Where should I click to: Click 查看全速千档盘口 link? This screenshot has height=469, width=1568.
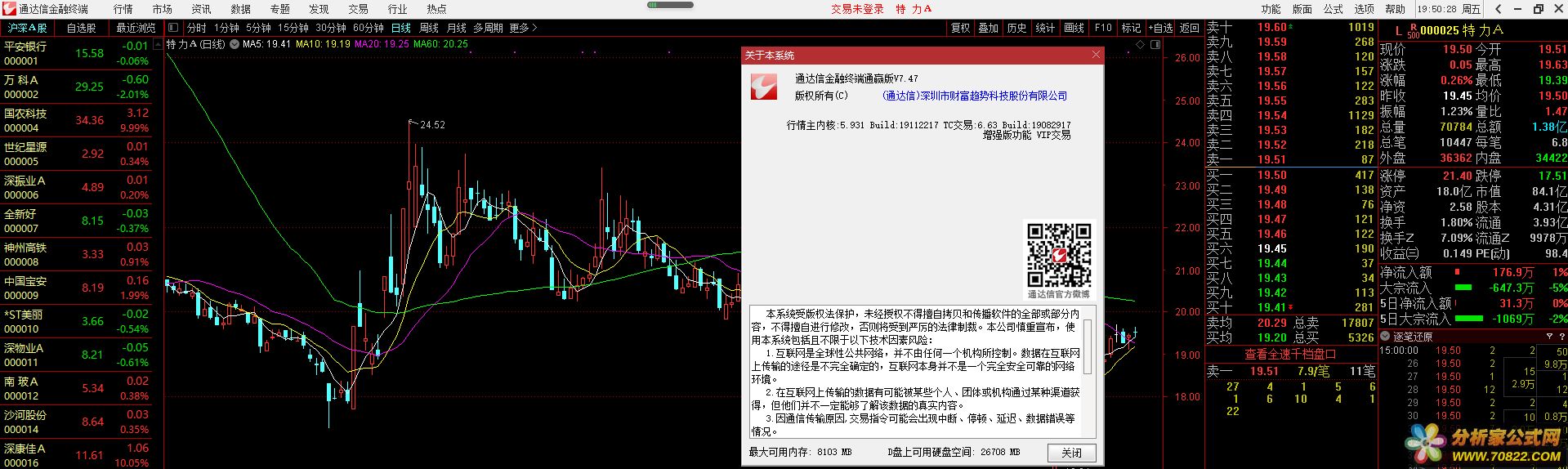1290,354
